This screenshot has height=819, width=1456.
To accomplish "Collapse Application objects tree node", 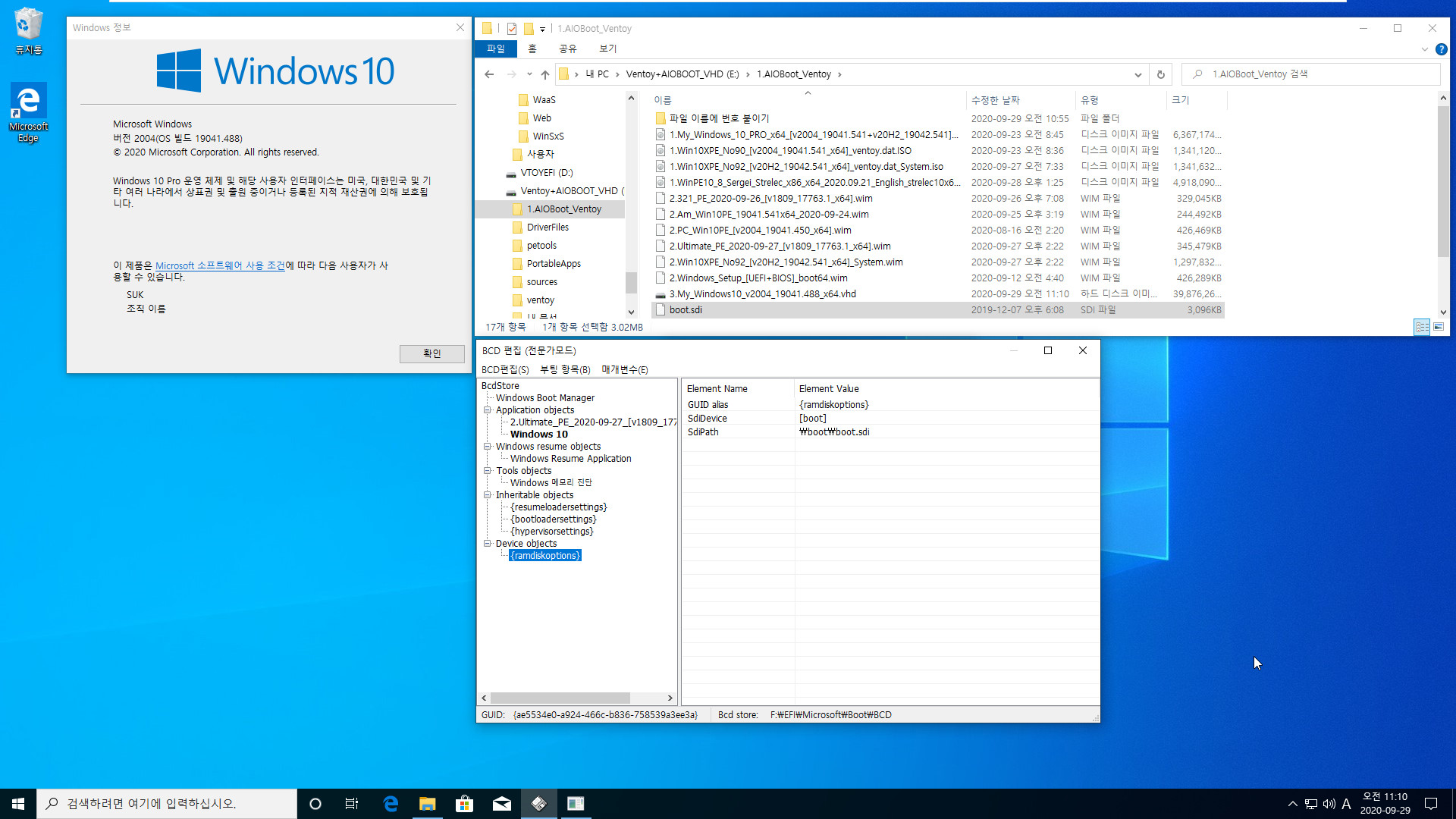I will pyautogui.click(x=488, y=410).
